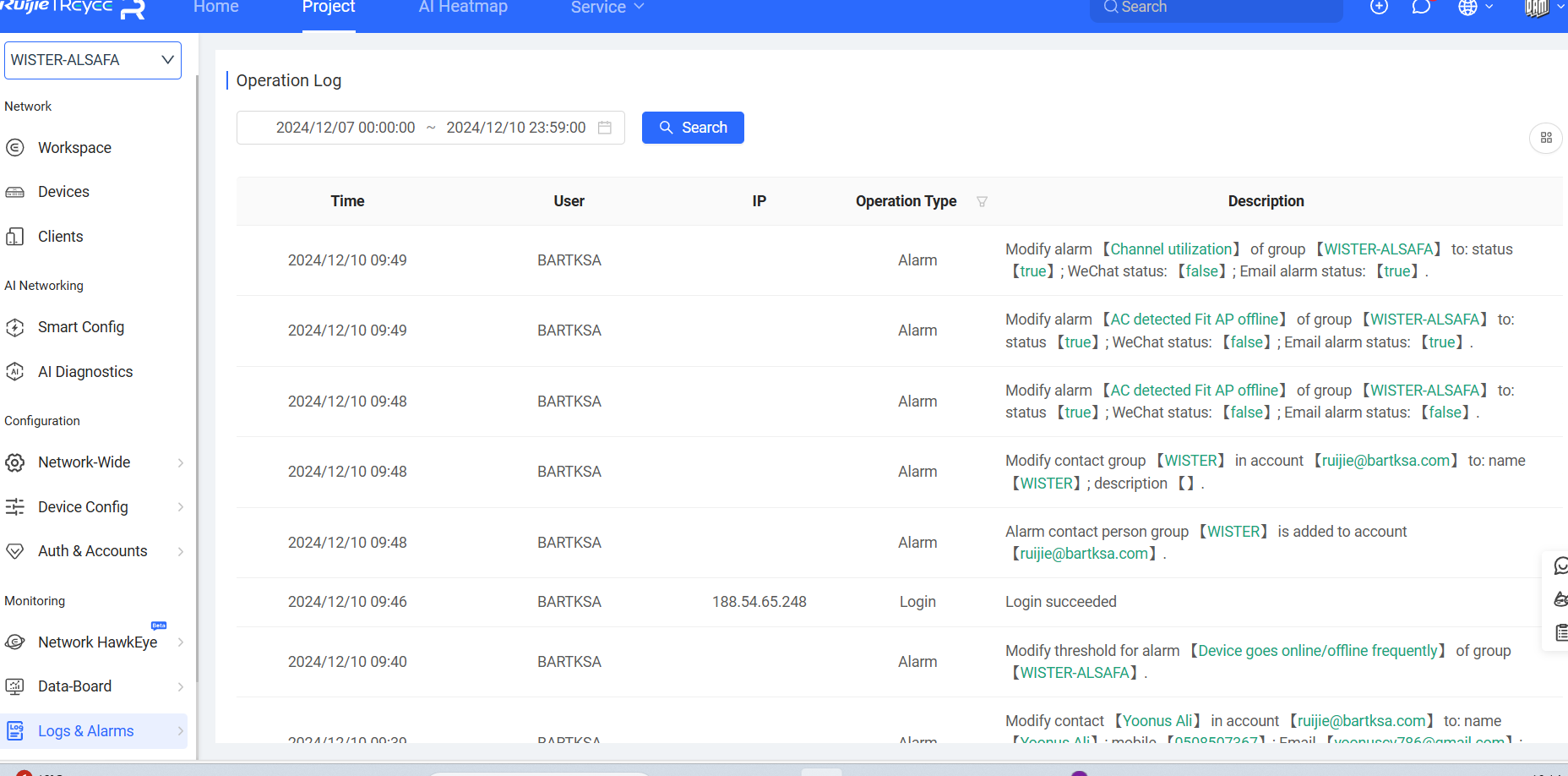
Task: Expand Network-Wide submenu chevron
Action: tap(181, 462)
